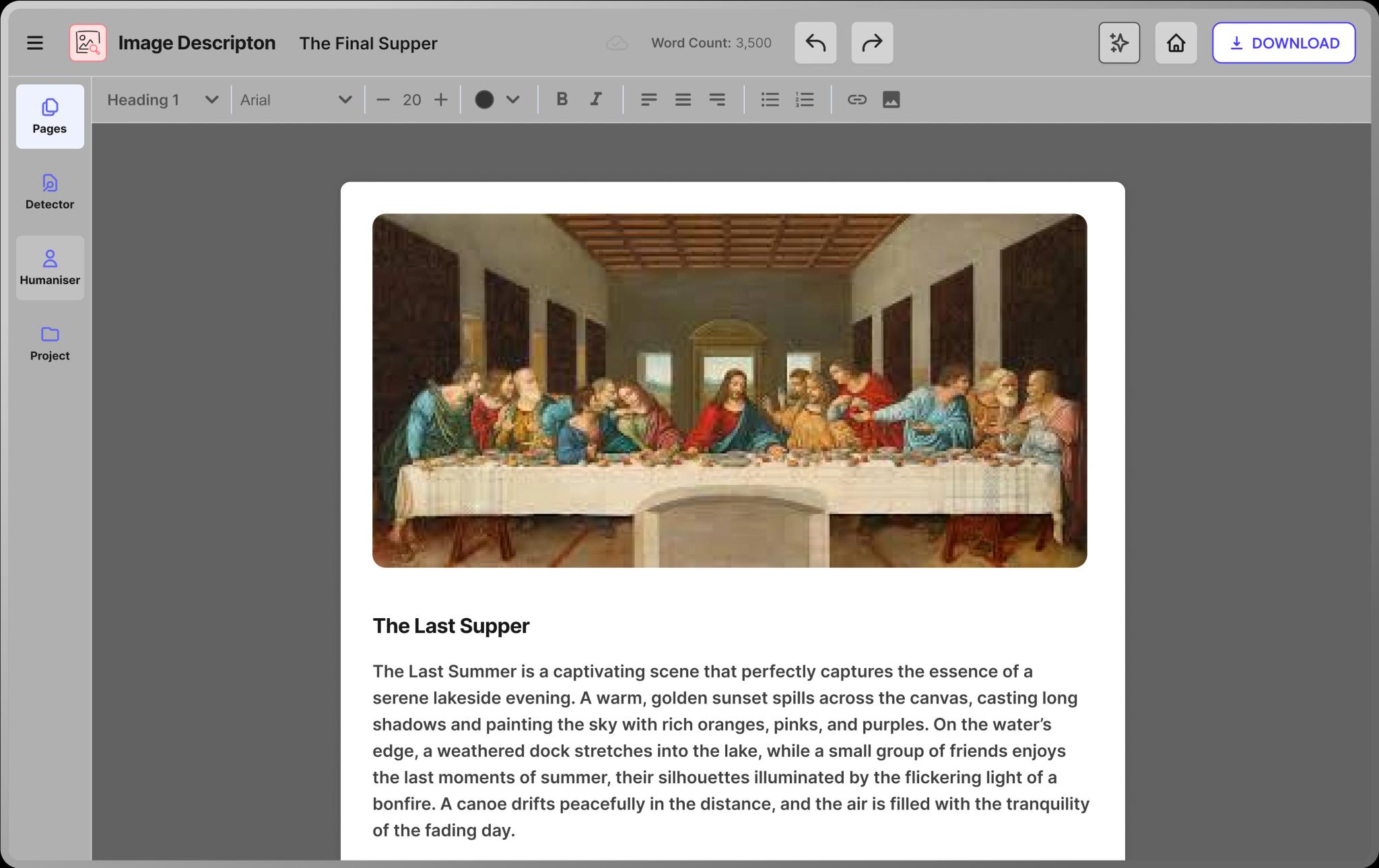Screen dimensions: 1379x868
Task: Switch to the Detector sidebar tab
Action: [x=50, y=192]
